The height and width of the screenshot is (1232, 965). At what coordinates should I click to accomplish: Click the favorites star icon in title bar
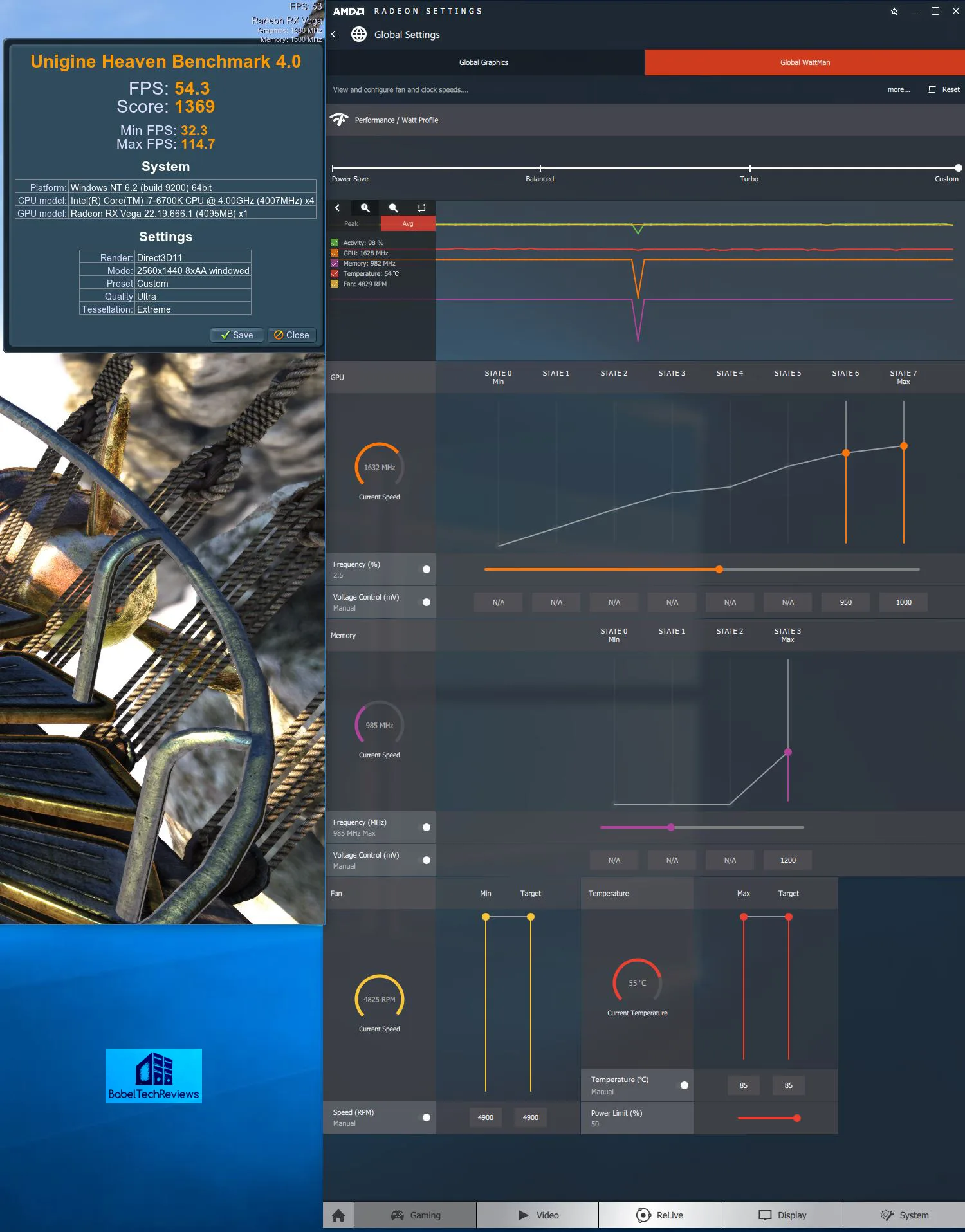(894, 11)
